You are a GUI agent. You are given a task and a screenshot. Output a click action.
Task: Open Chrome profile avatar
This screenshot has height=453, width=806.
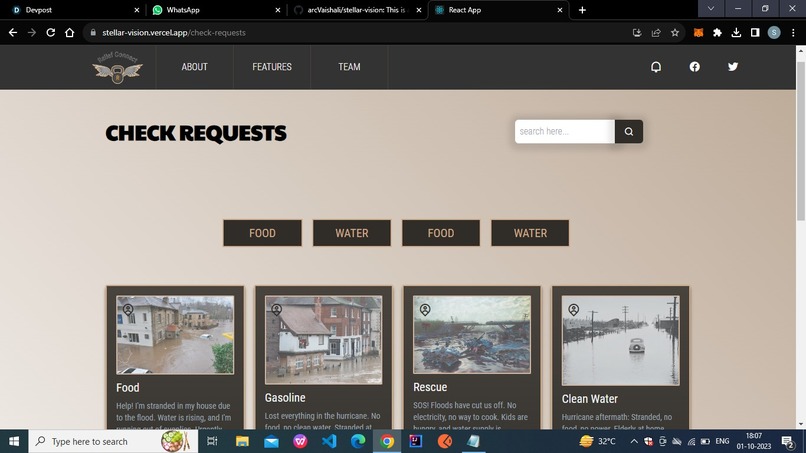(x=774, y=32)
